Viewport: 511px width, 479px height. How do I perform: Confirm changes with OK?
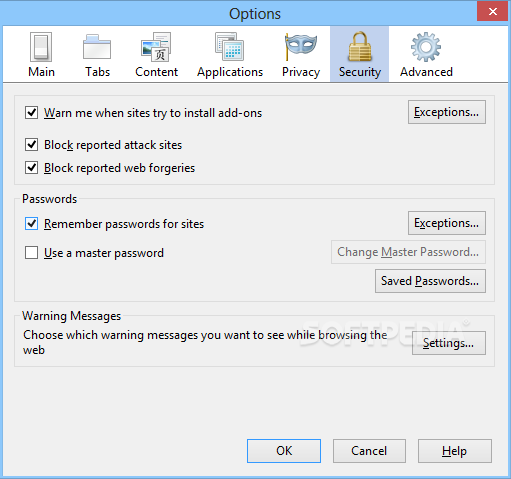284,451
